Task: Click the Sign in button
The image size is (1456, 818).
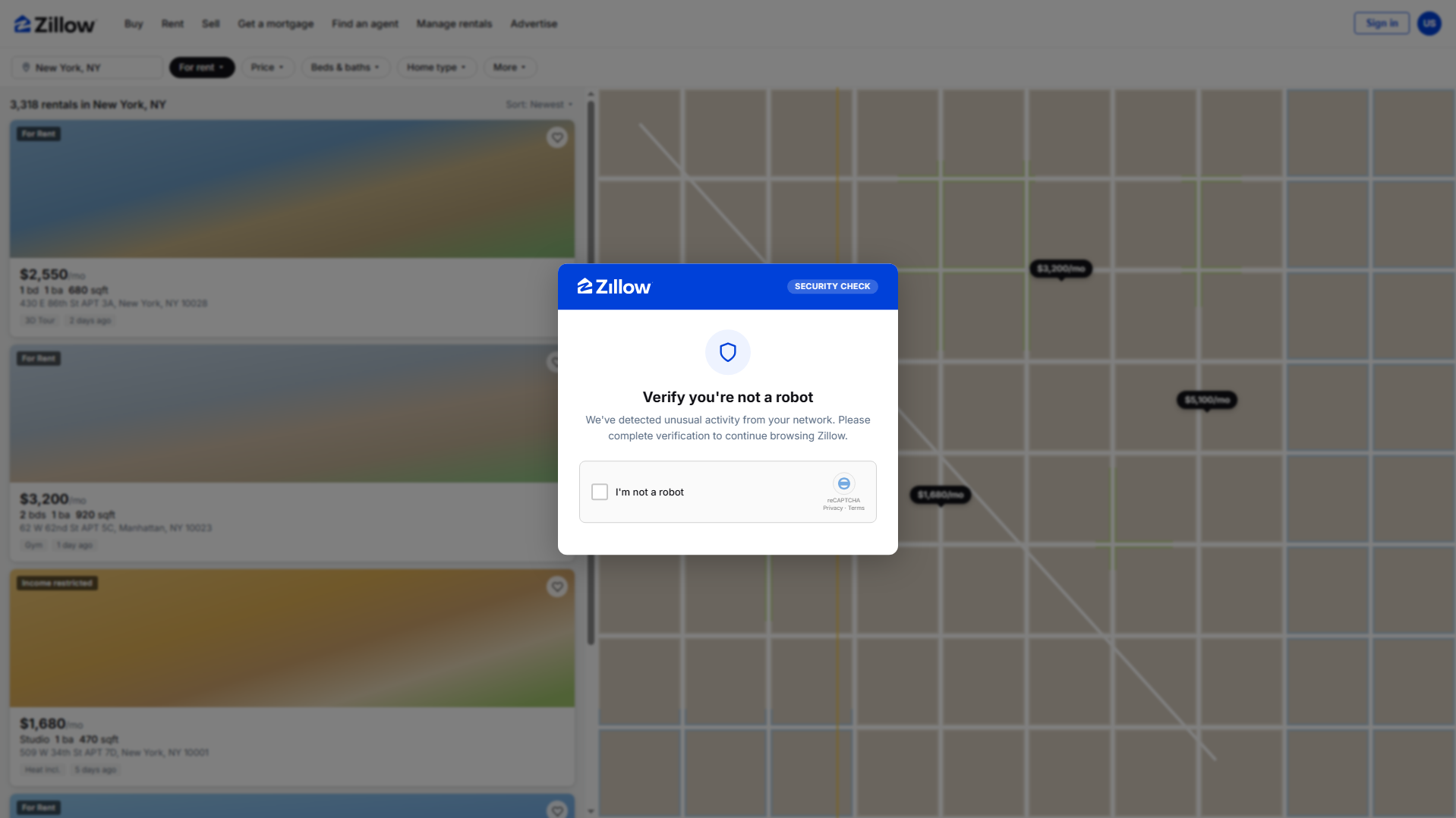Action: 1382,24
